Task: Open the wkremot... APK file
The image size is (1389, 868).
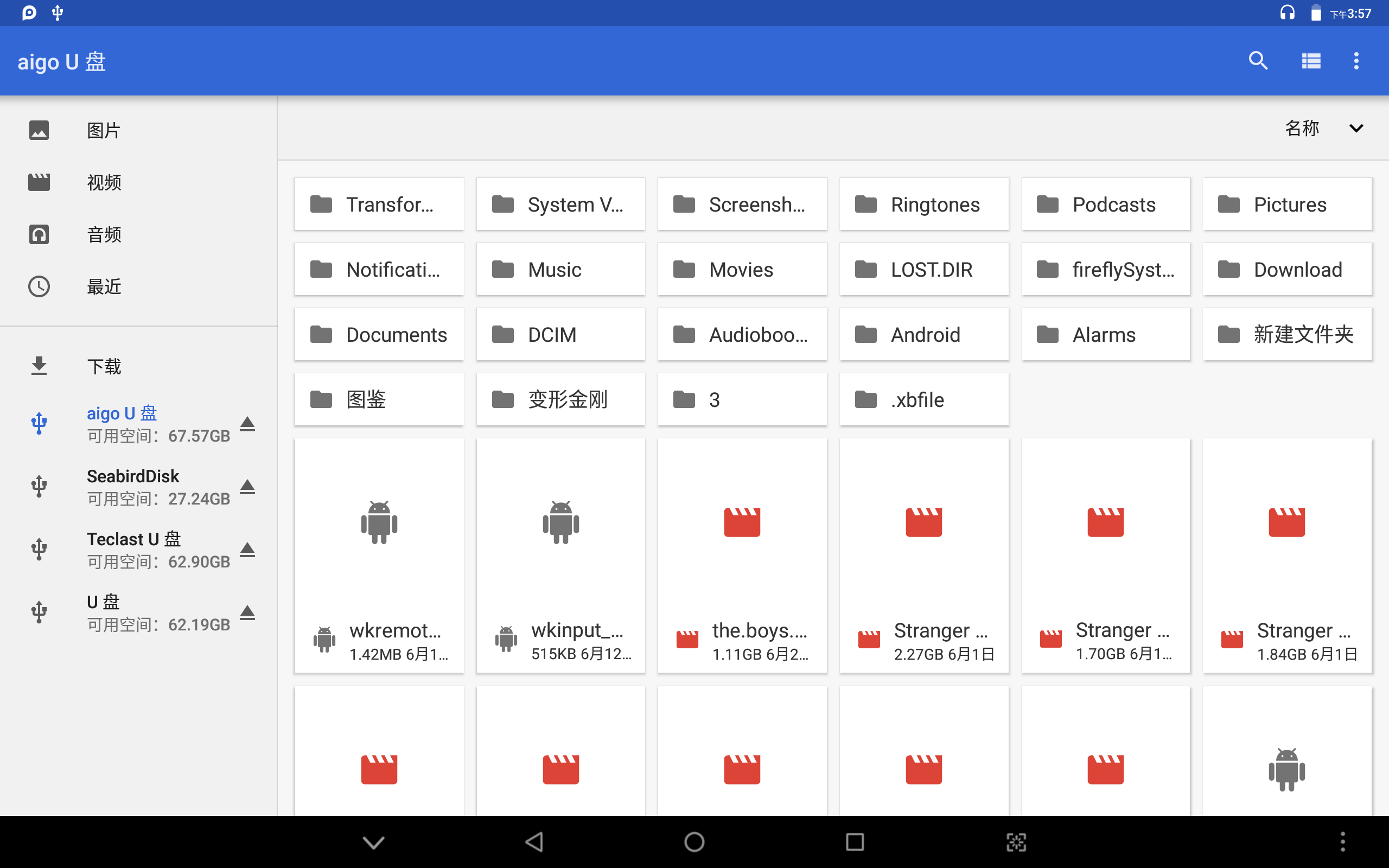Action: (379, 556)
